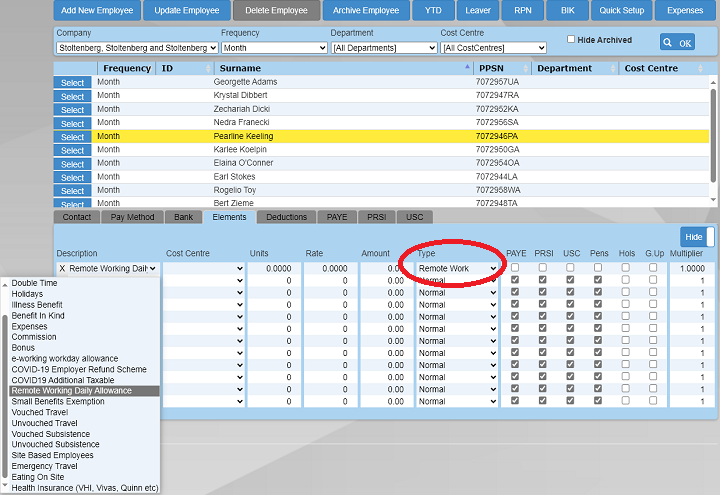Expand the Frequency dropdown showing Month
This screenshot has height=495, width=720.
click(x=273, y=48)
